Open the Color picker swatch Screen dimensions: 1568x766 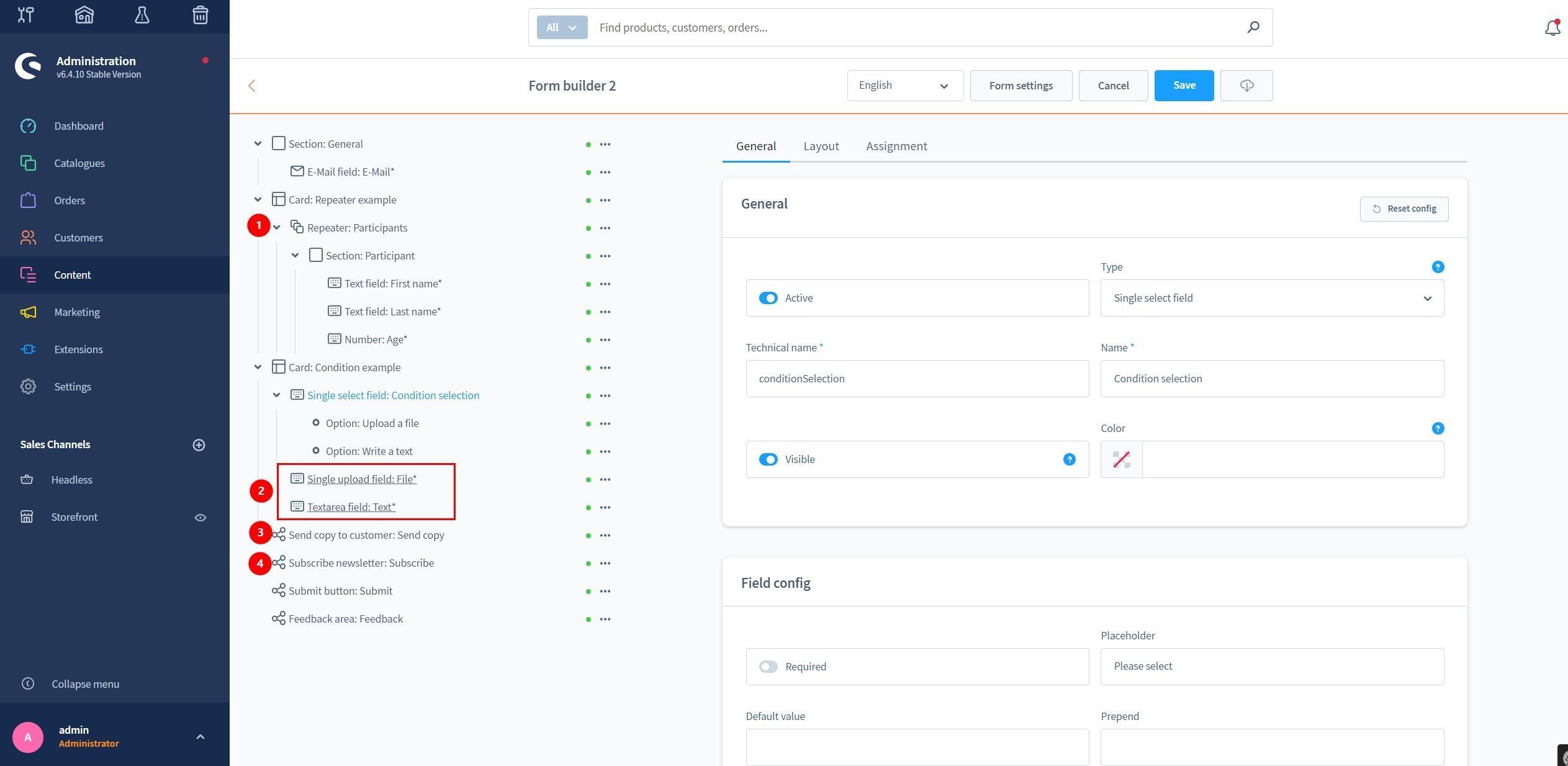[x=1121, y=459]
